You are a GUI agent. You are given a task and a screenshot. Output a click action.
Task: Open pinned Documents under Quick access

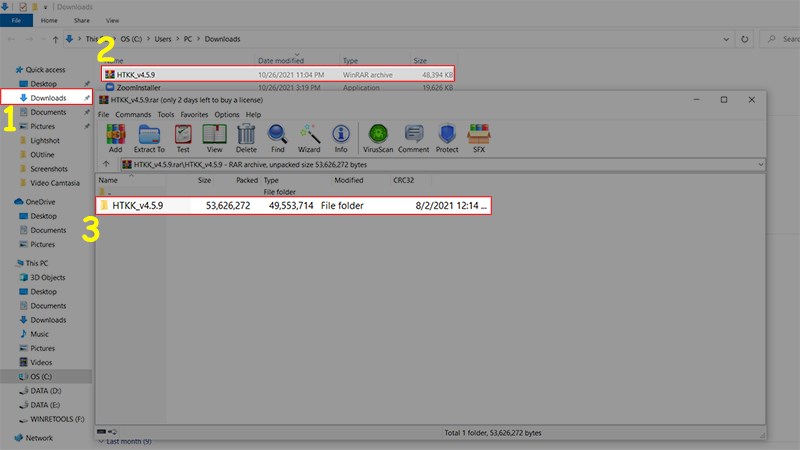(x=48, y=112)
